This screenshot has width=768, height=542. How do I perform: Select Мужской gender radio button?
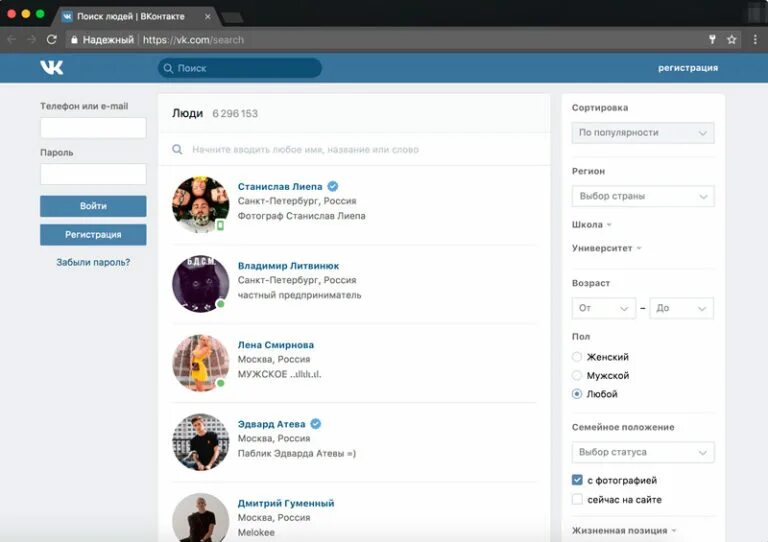pyautogui.click(x=577, y=376)
